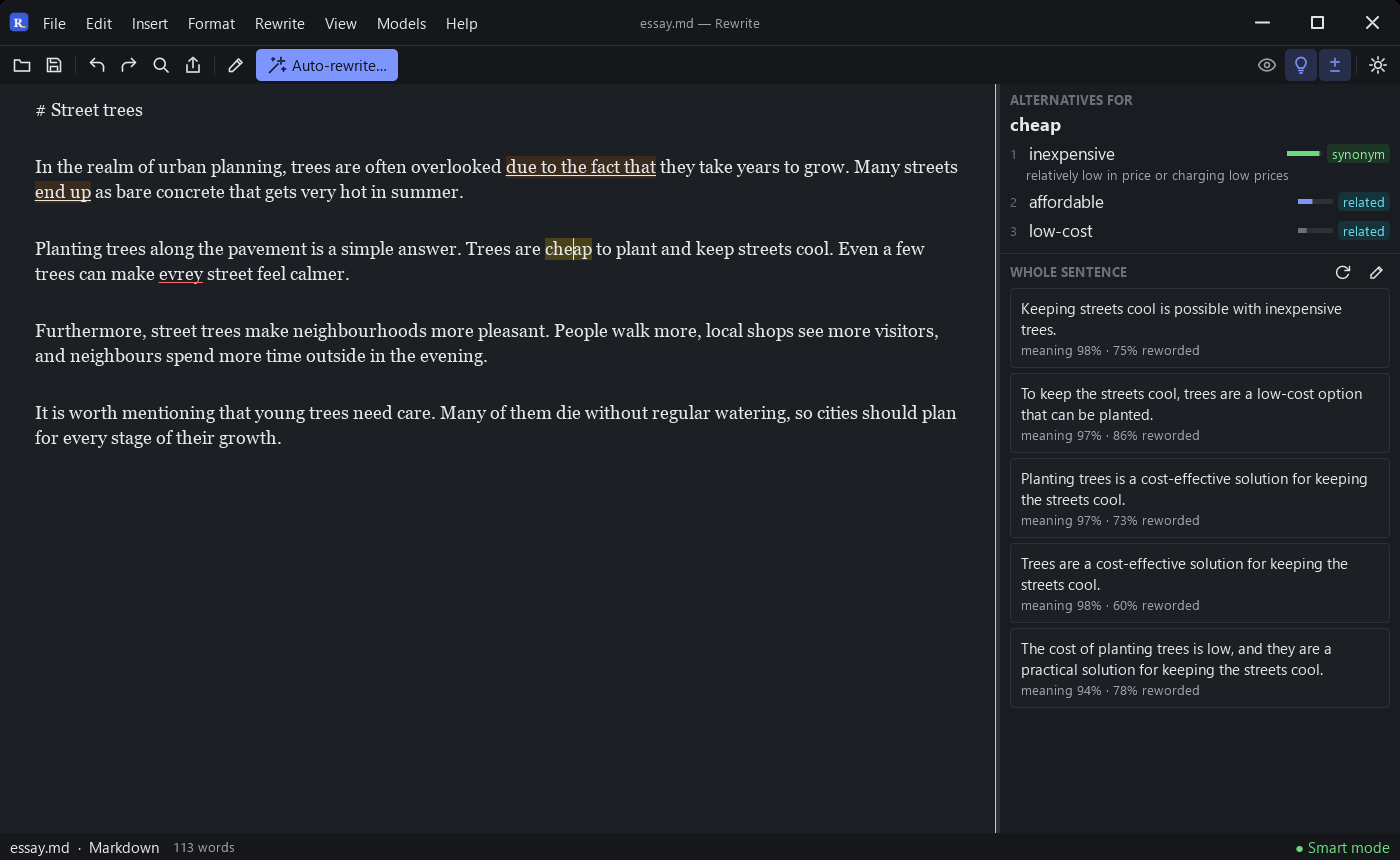Click the essay.md file name in status bar
This screenshot has width=1400, height=860.
(40, 848)
